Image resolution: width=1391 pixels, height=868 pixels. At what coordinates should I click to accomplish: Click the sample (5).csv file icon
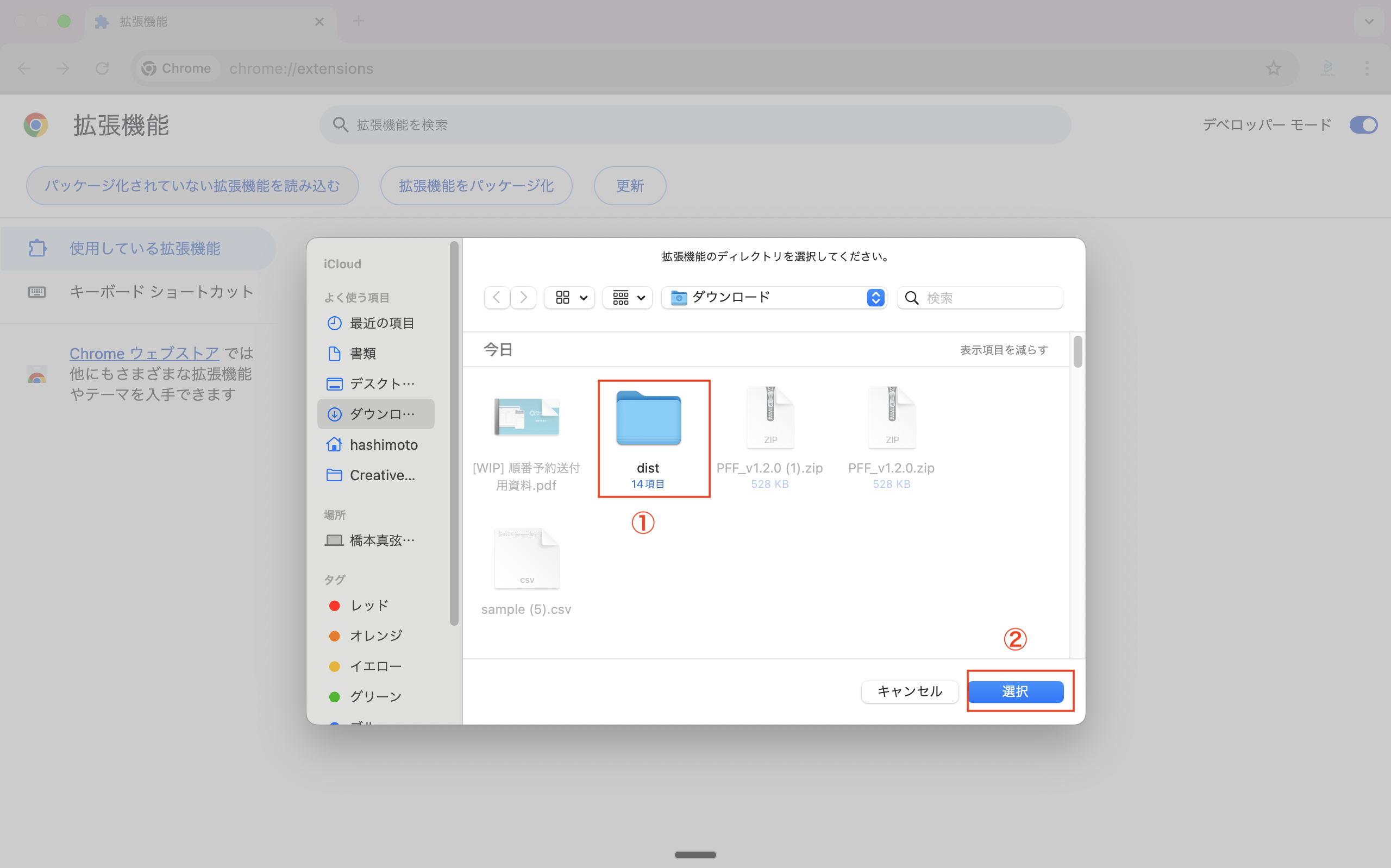[x=527, y=558]
